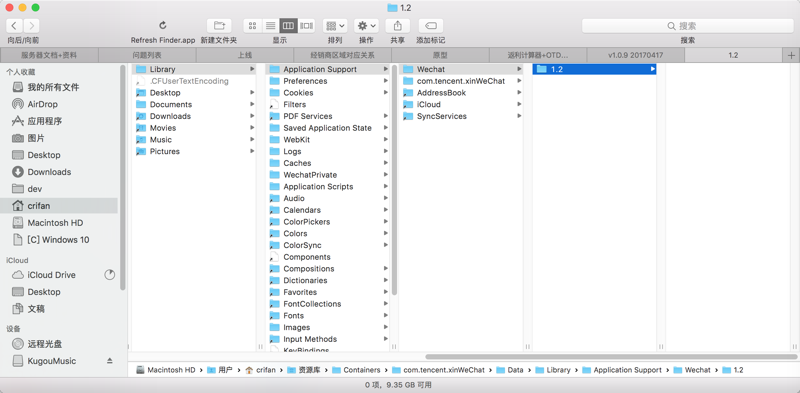Click into the search (搜索) field
The image size is (800, 393).
click(x=687, y=26)
